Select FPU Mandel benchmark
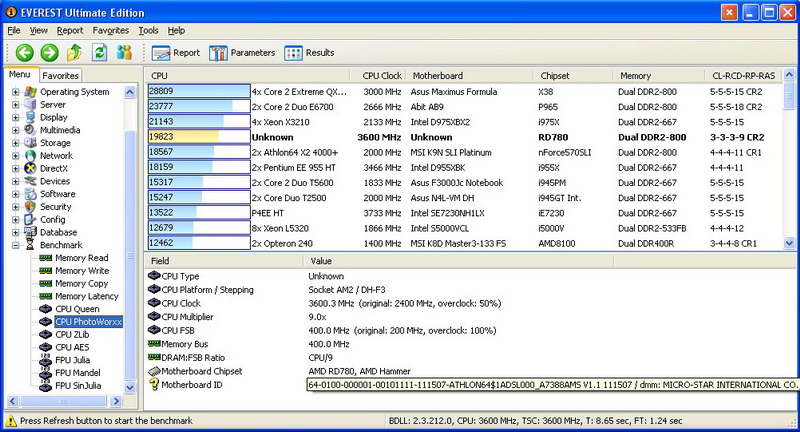The height and width of the screenshot is (432, 800). point(78,373)
